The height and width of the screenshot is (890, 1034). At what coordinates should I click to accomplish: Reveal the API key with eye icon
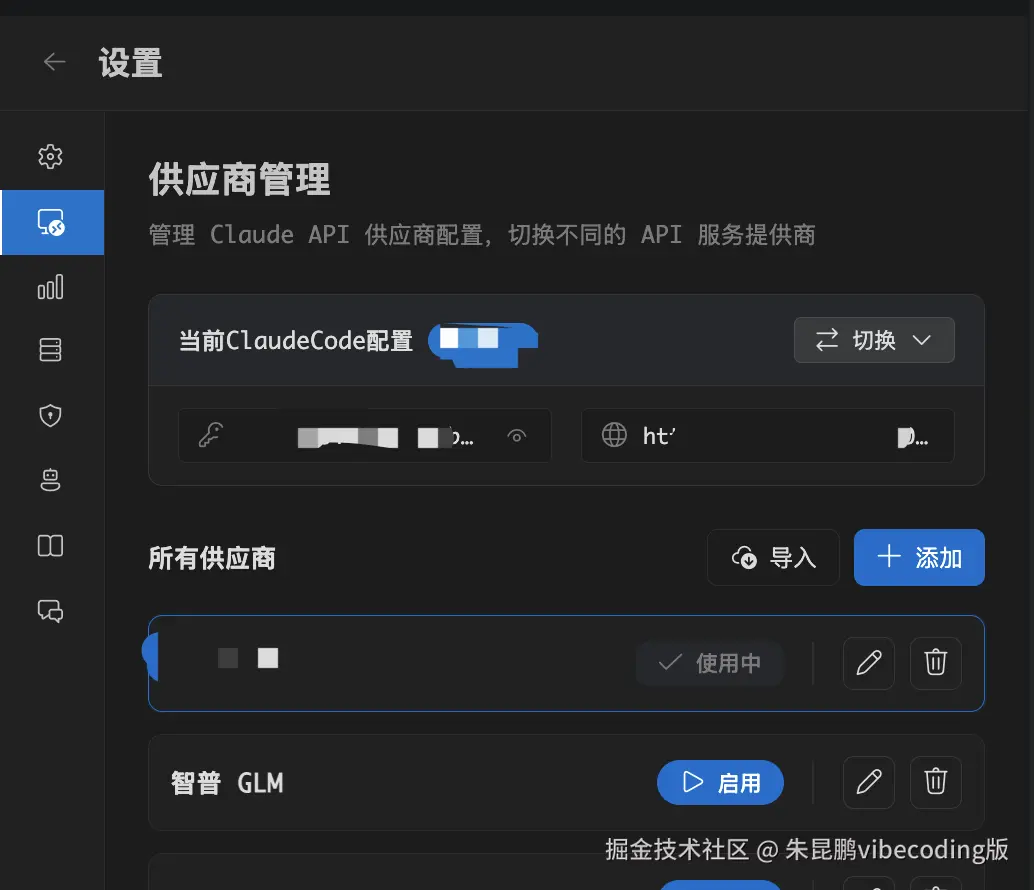(x=517, y=436)
